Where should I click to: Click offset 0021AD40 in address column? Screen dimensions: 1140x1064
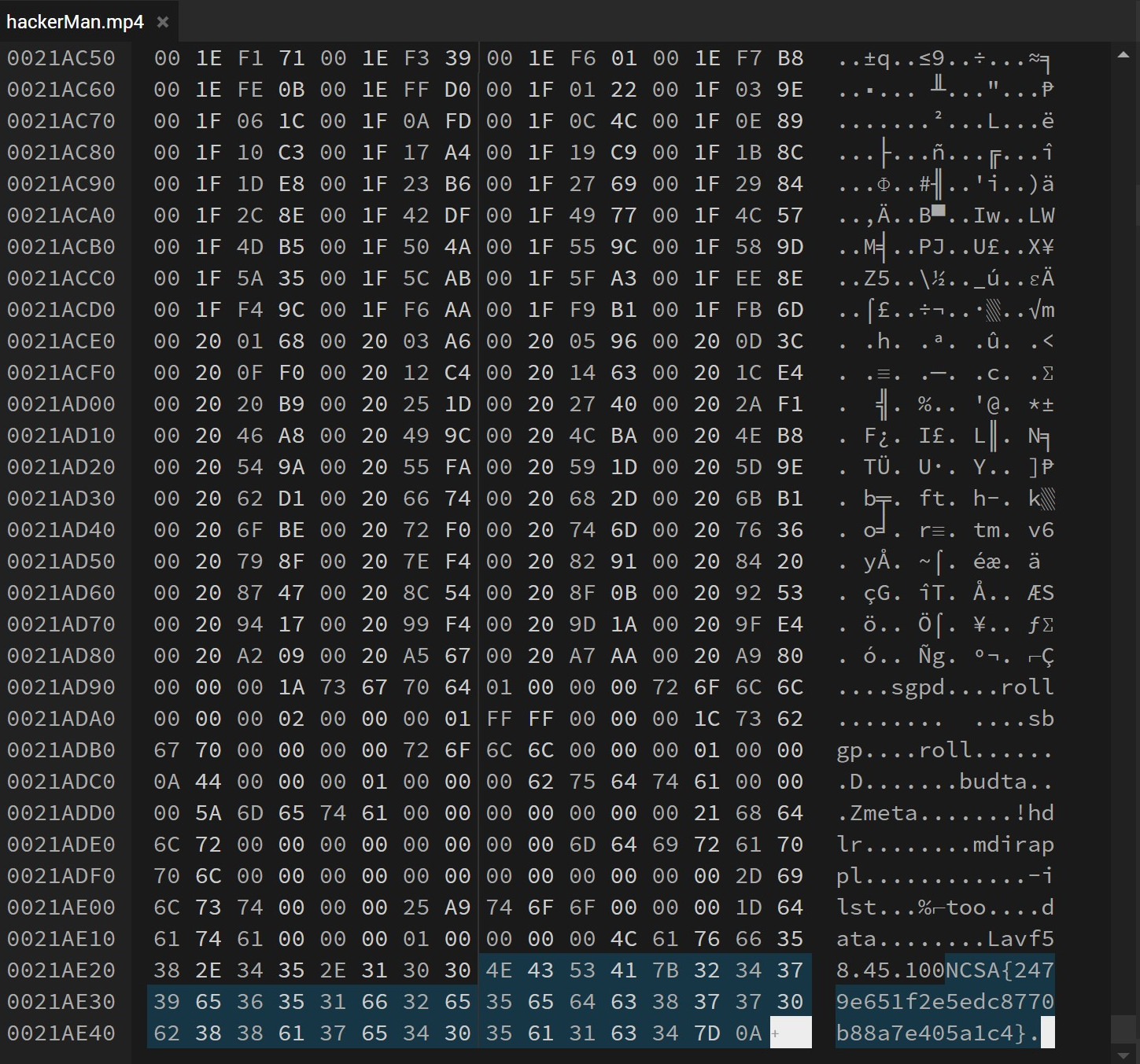(61, 530)
